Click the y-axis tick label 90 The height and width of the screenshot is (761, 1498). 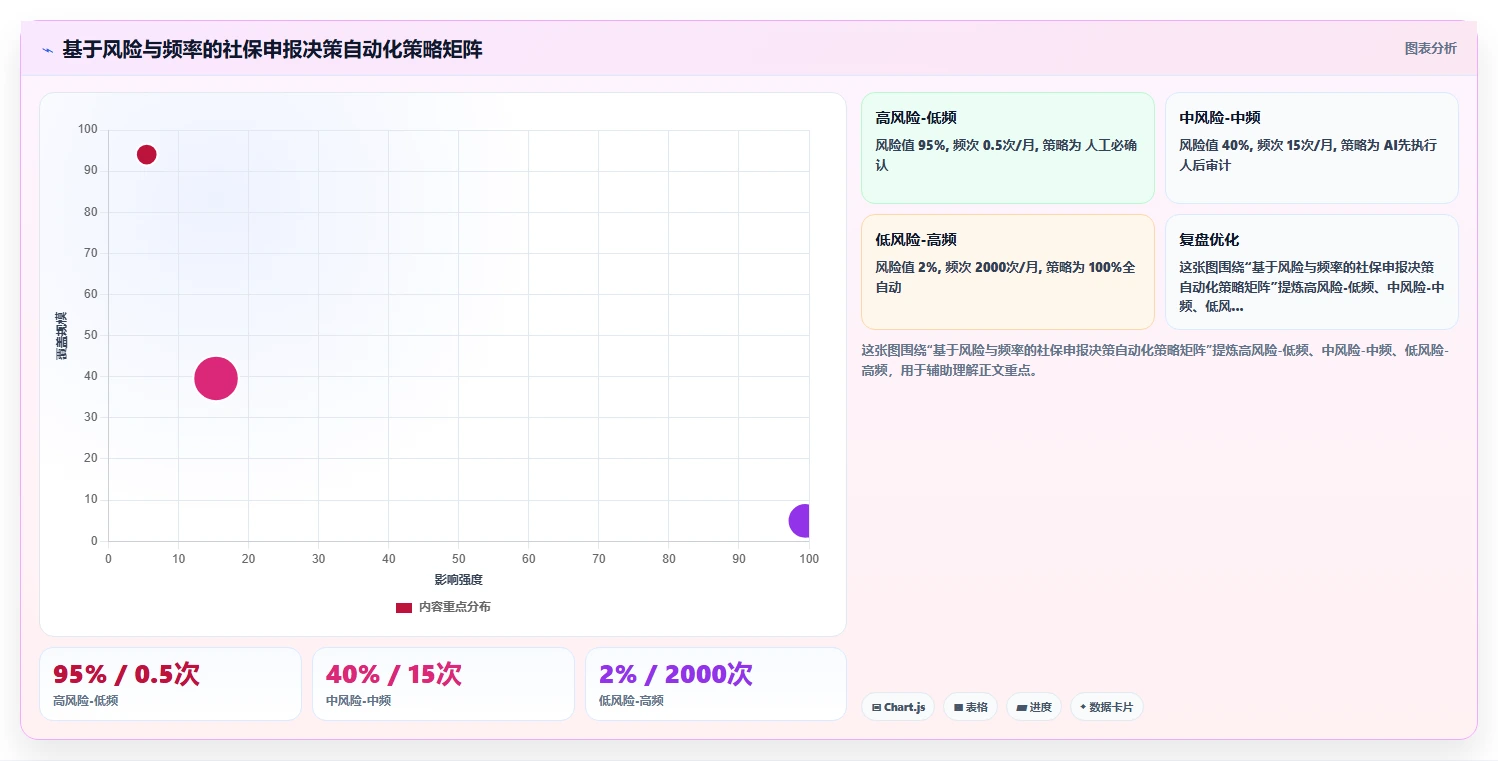[x=91, y=171]
